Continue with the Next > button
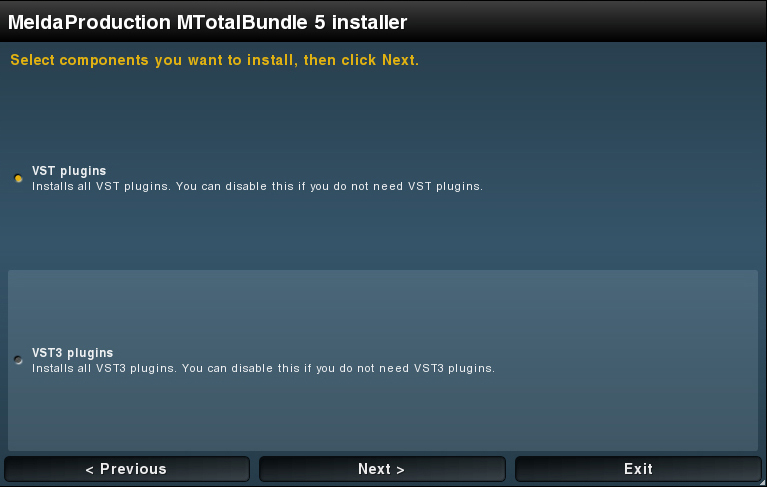Image resolution: width=767 pixels, height=487 pixels. (x=382, y=469)
